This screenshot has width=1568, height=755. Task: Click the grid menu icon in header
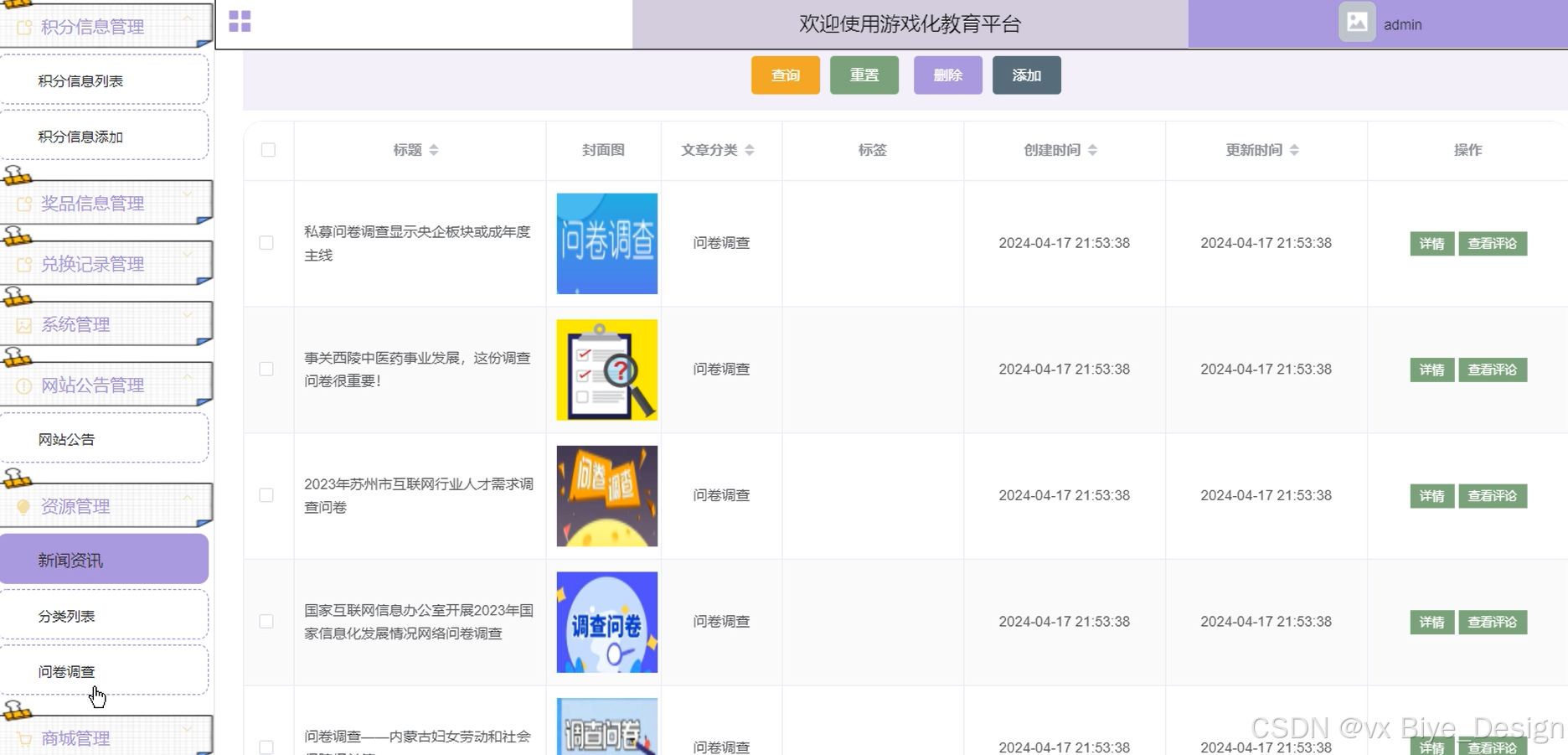coord(240,21)
